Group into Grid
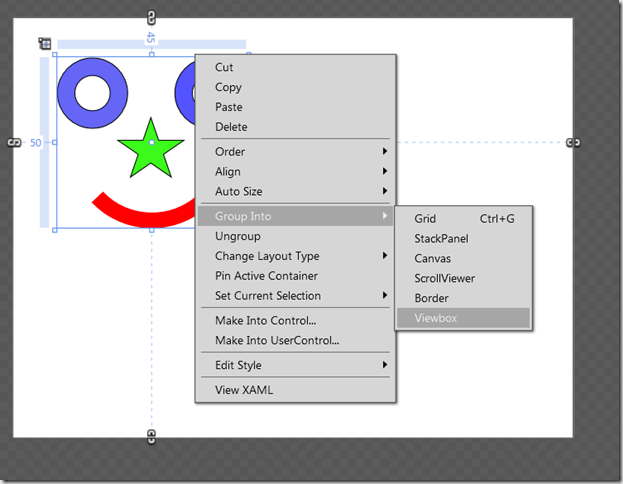This screenshot has height=484, width=623. tap(463, 219)
